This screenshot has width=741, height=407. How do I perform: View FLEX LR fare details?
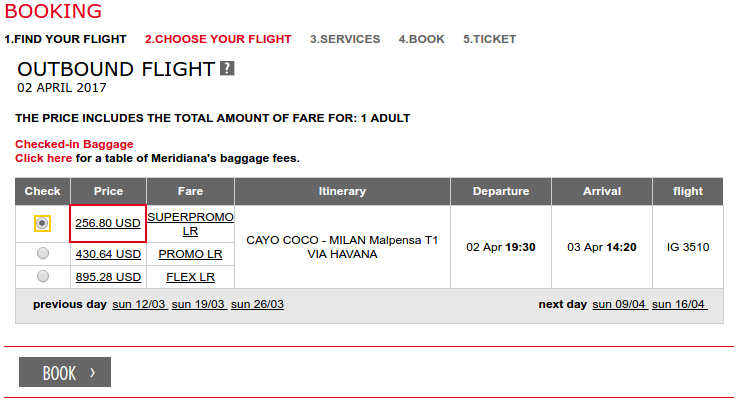tap(190, 277)
